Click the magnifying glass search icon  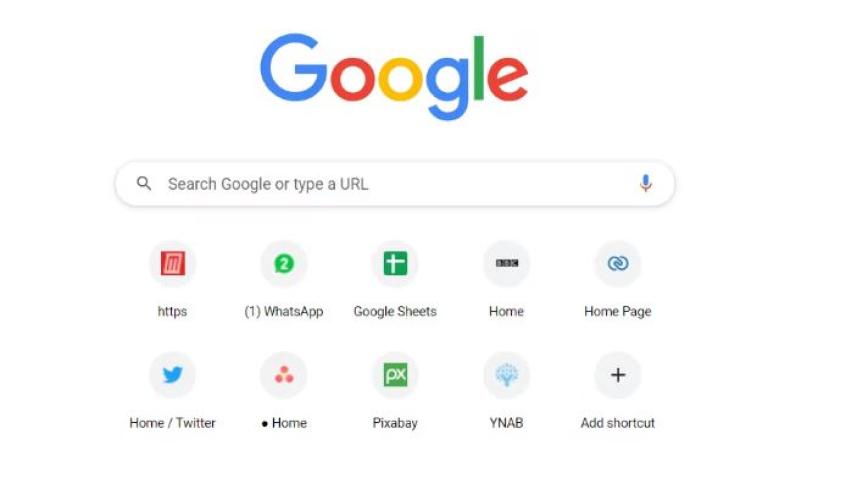144,184
